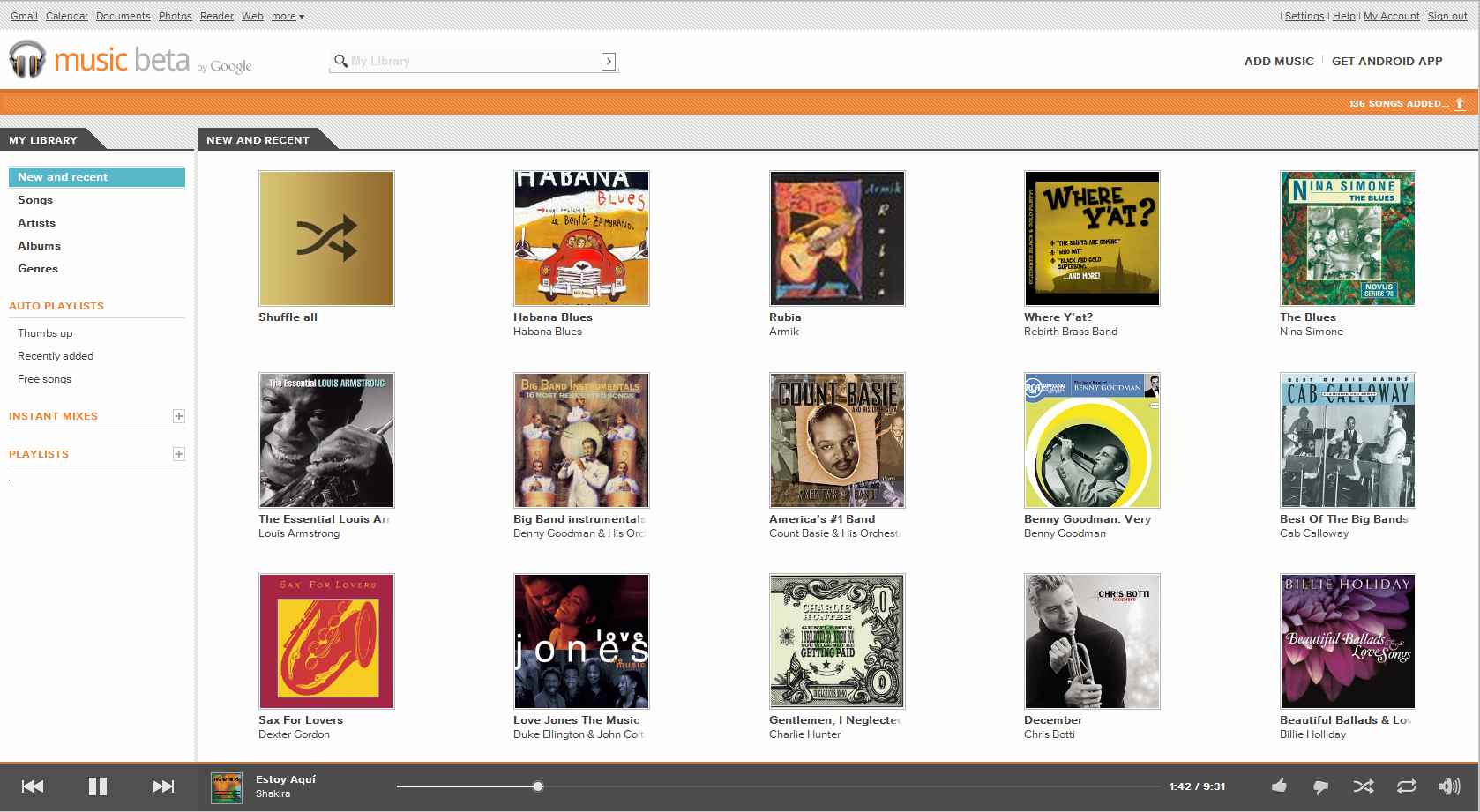Image resolution: width=1480 pixels, height=812 pixels.
Task: Select Genres in My Library
Action: [38, 269]
